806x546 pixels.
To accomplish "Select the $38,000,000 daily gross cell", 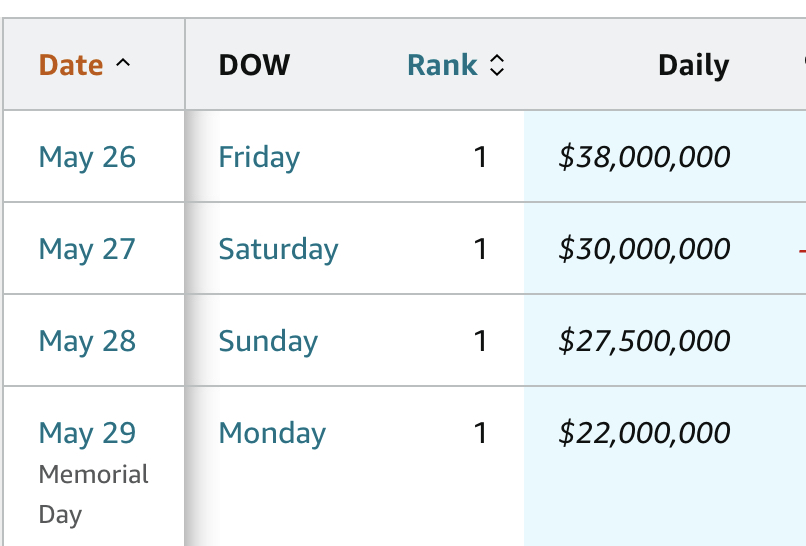I will pos(644,157).
